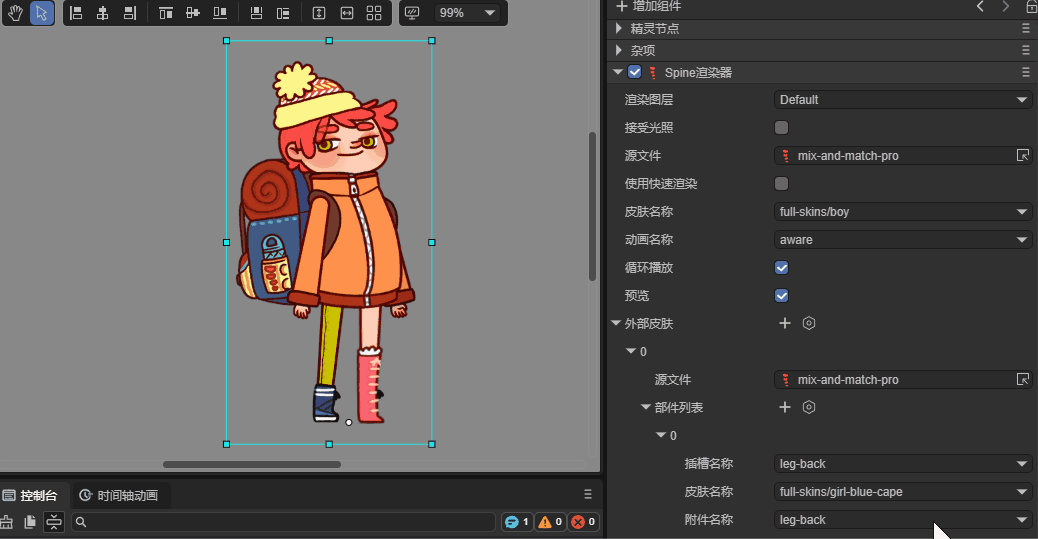Add a new external skin with plus
The height and width of the screenshot is (539, 1038).
pos(785,323)
